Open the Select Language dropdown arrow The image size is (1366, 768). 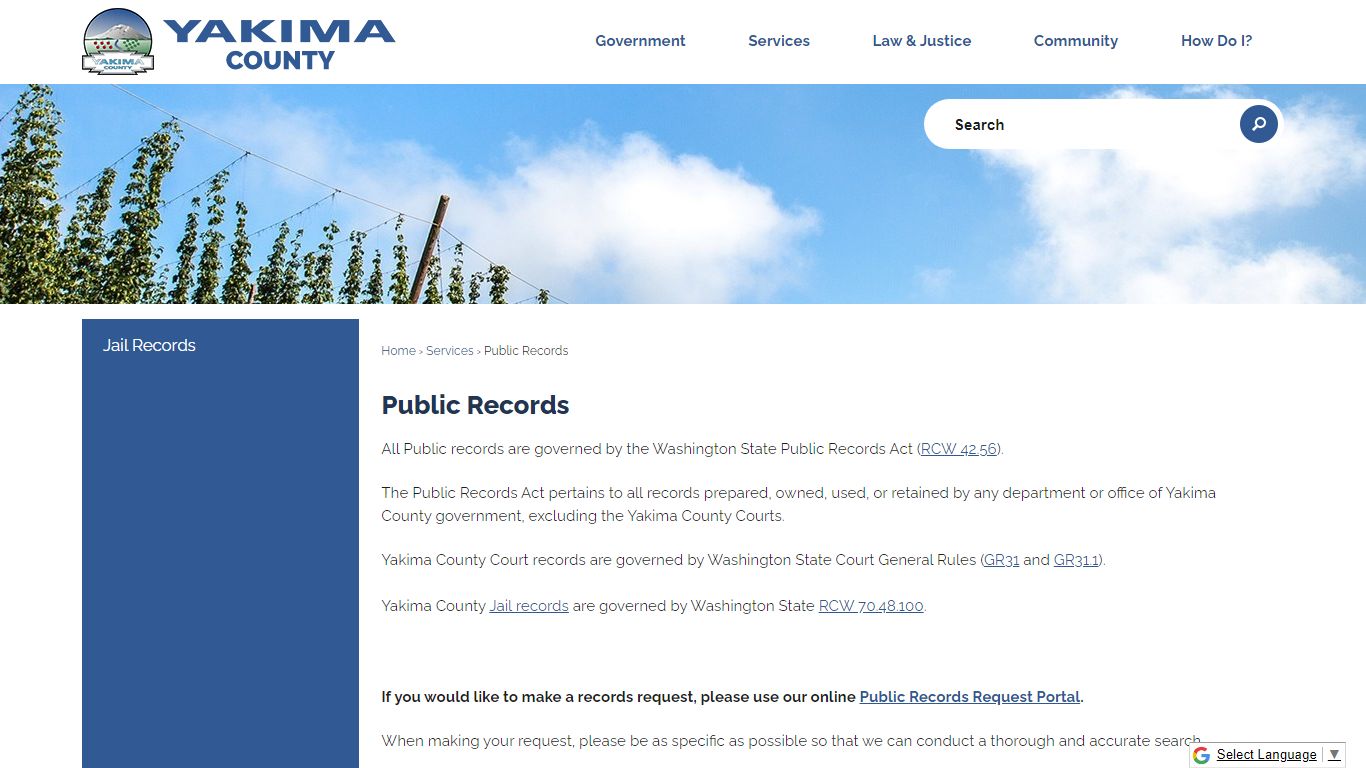[1334, 755]
